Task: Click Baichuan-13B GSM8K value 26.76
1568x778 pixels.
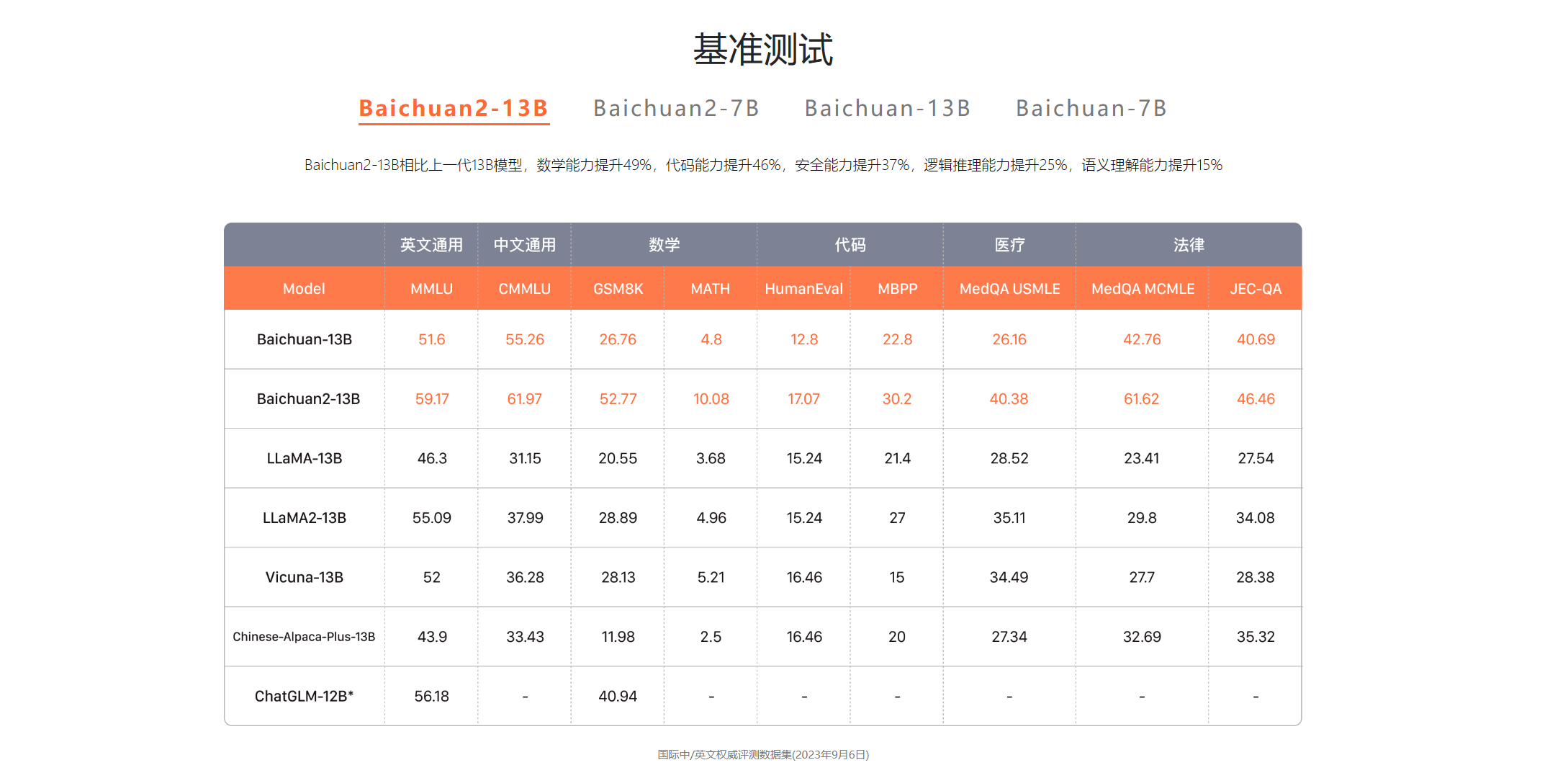Action: coord(618,339)
